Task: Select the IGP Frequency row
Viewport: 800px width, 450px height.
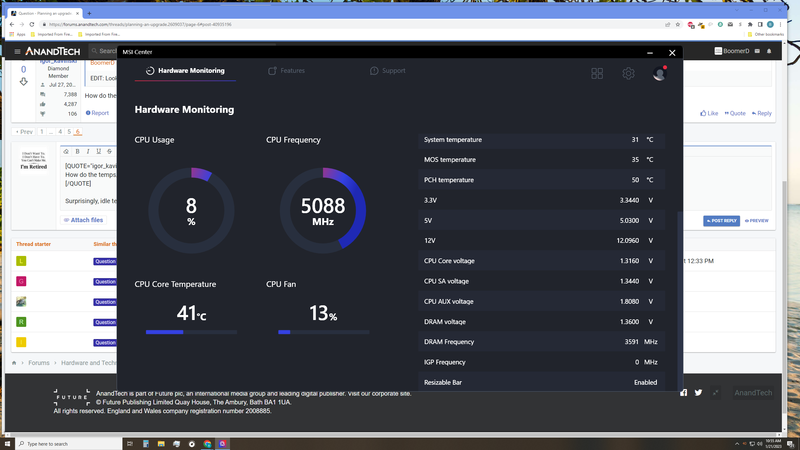Action: click(x=541, y=362)
